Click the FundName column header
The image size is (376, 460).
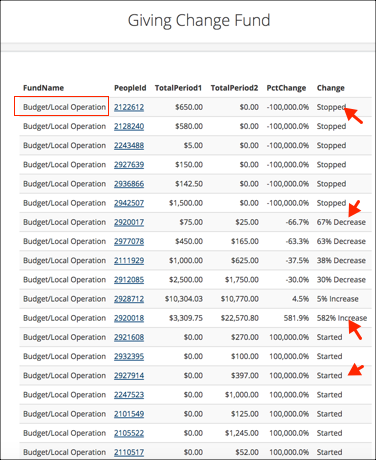(43, 88)
